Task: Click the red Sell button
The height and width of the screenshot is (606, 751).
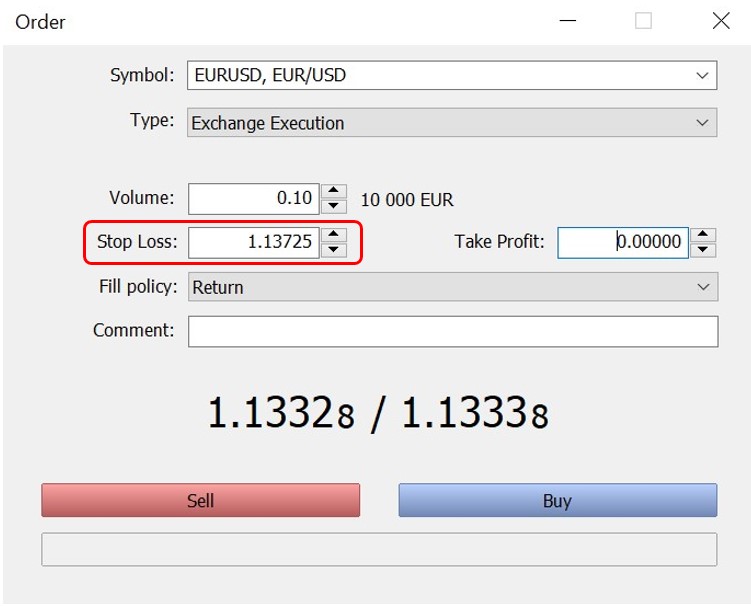Action: tap(200, 500)
